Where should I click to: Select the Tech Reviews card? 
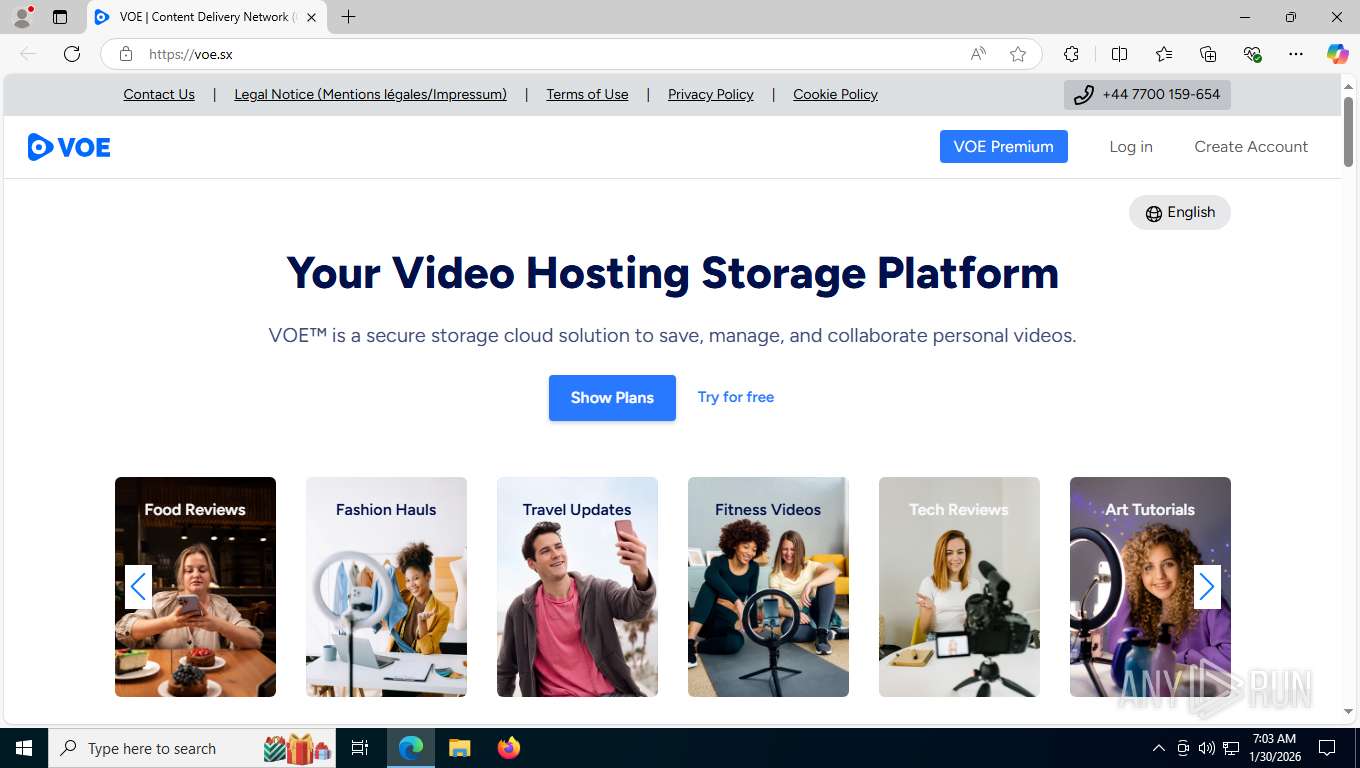pyautogui.click(x=959, y=587)
